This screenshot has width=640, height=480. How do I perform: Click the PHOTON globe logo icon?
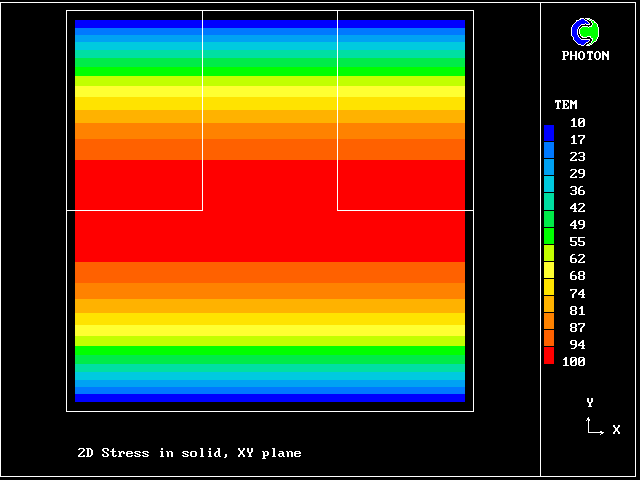pyautogui.click(x=585, y=32)
